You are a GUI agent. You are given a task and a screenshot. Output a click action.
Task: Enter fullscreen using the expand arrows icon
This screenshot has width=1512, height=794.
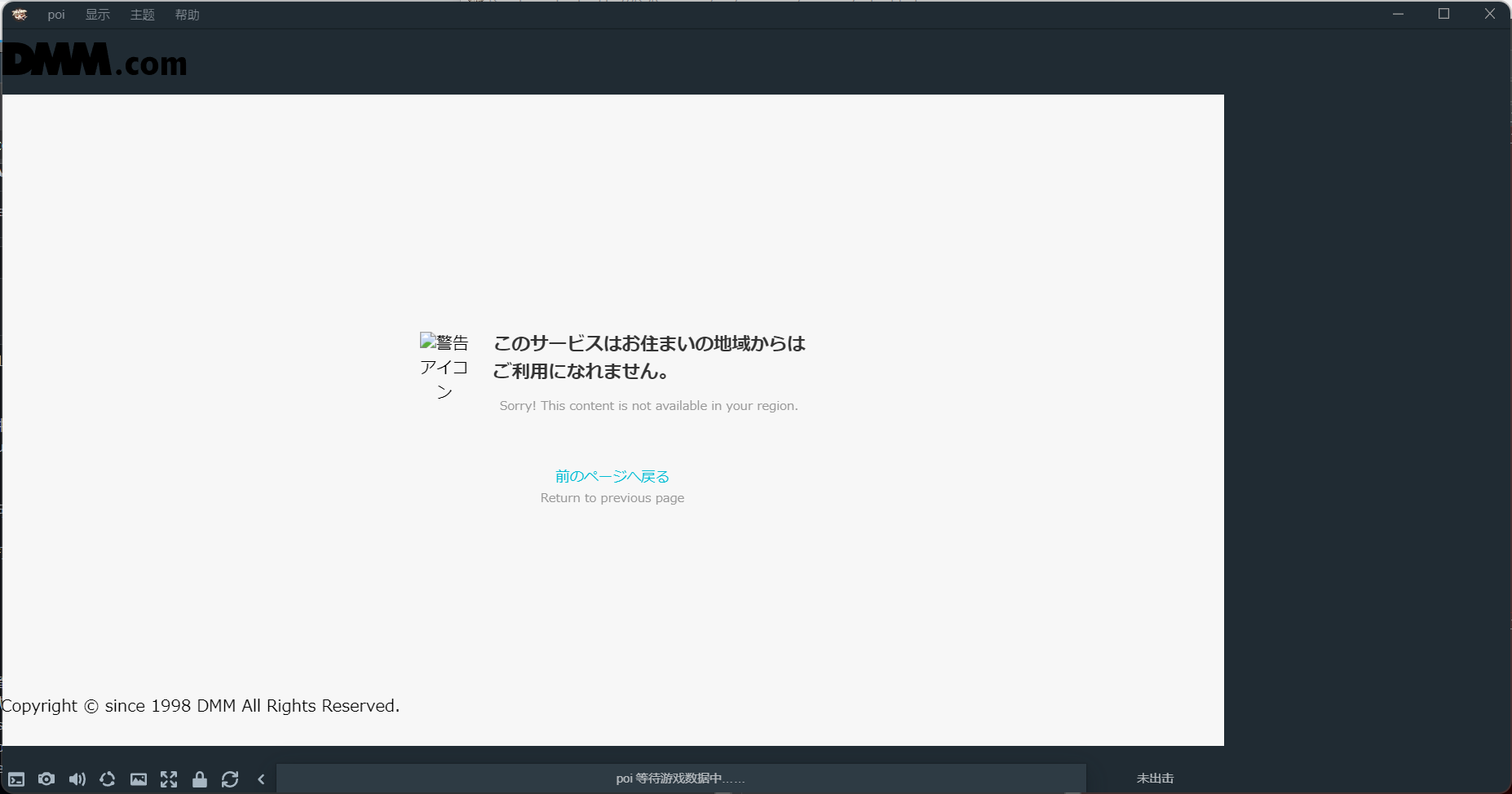pos(169,779)
